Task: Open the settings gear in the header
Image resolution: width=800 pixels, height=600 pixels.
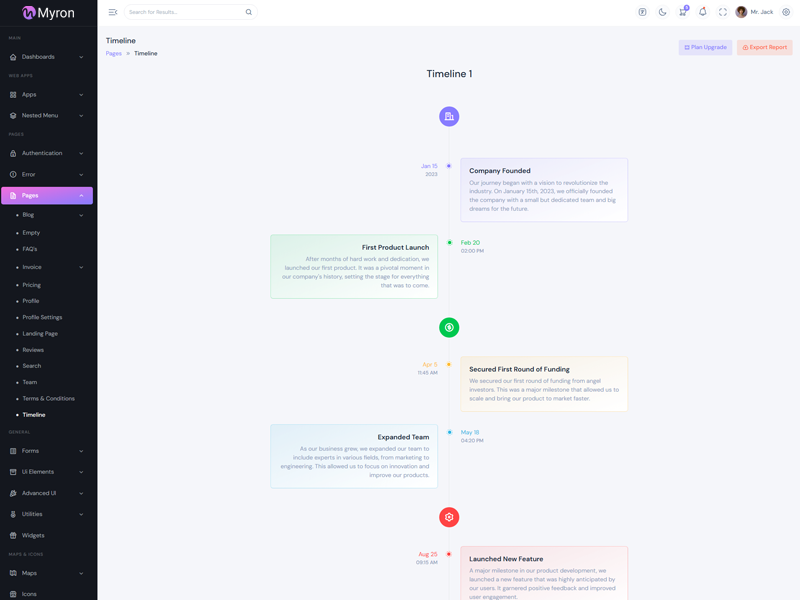Action: [786, 12]
